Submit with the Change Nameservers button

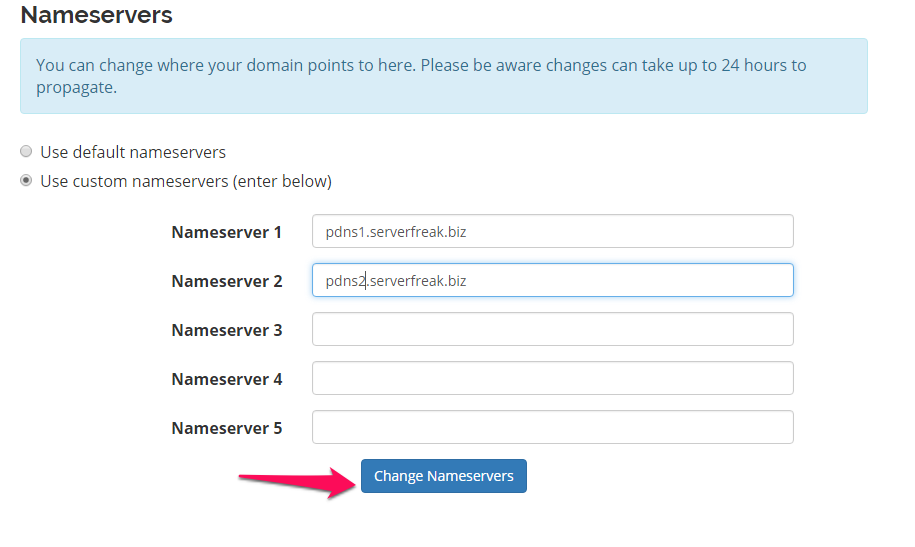[x=443, y=476]
